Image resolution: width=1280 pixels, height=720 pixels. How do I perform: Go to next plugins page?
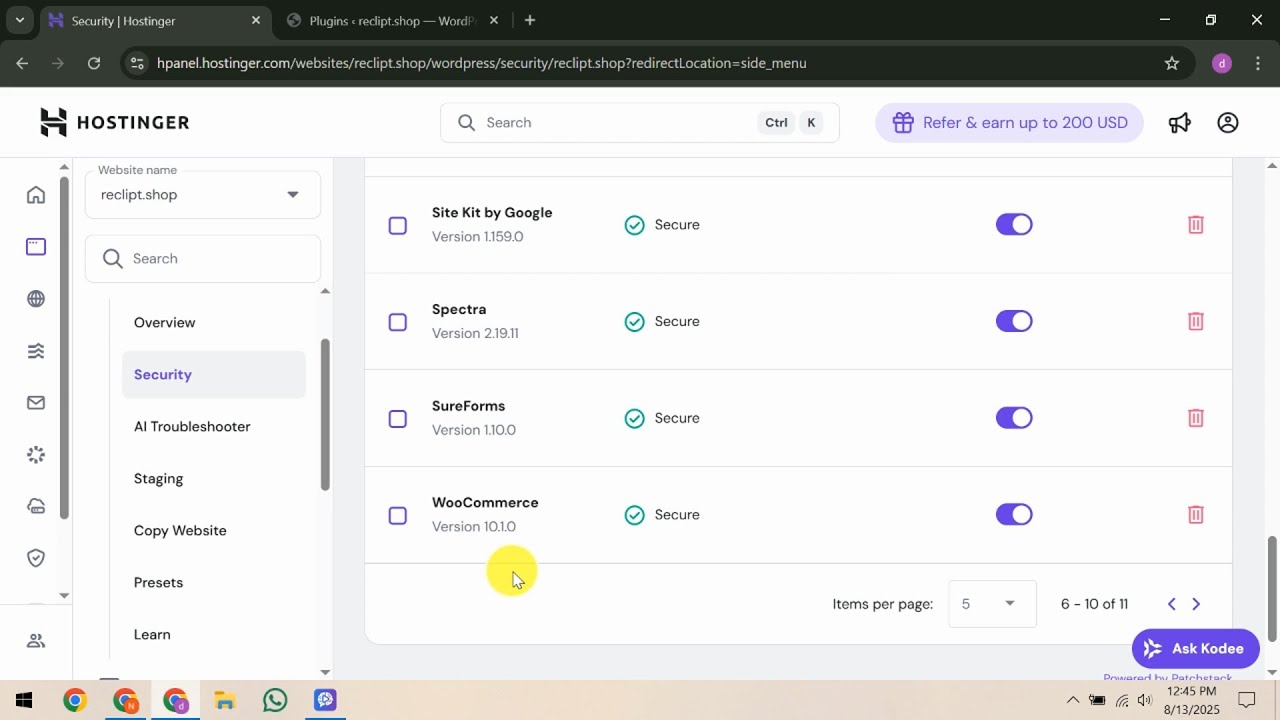pos(1196,604)
